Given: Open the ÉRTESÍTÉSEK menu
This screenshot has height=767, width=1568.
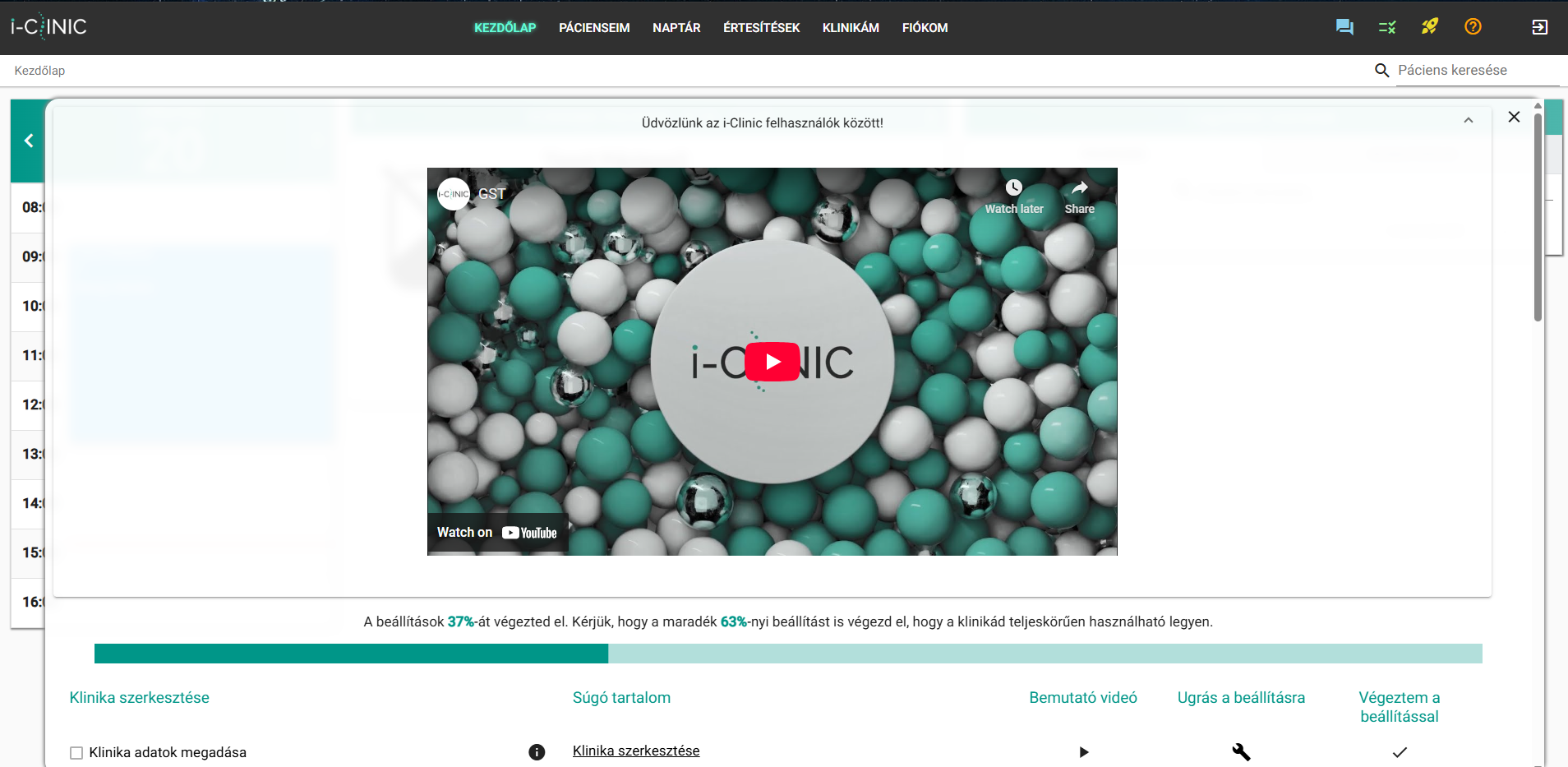Looking at the screenshot, I should coord(761,28).
